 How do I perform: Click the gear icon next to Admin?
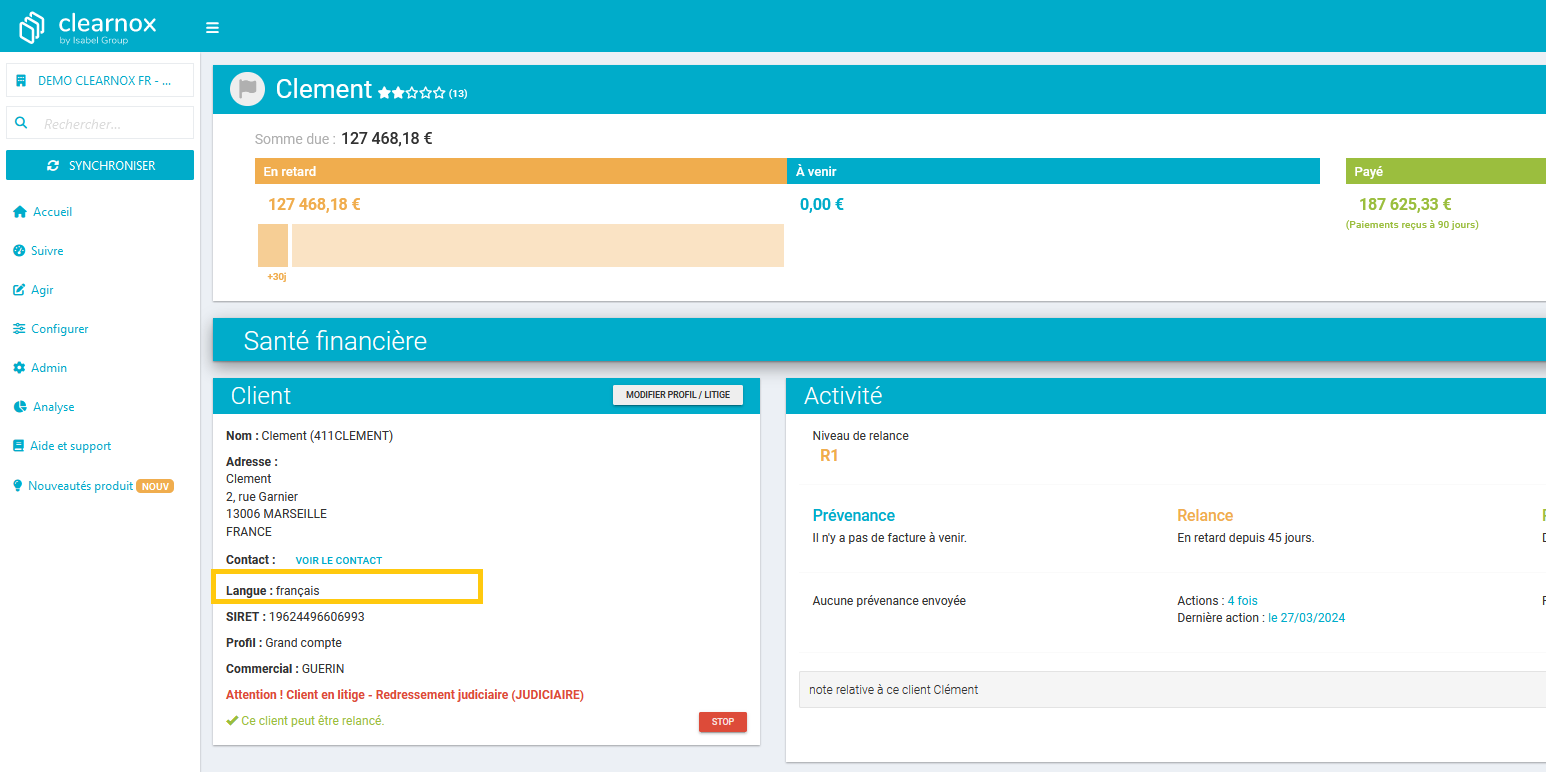(19, 368)
